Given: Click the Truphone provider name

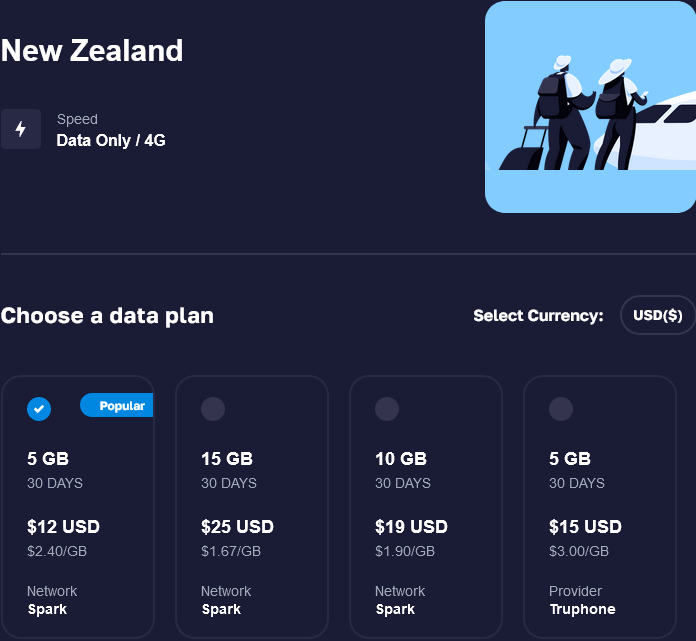Looking at the screenshot, I should point(582,609).
